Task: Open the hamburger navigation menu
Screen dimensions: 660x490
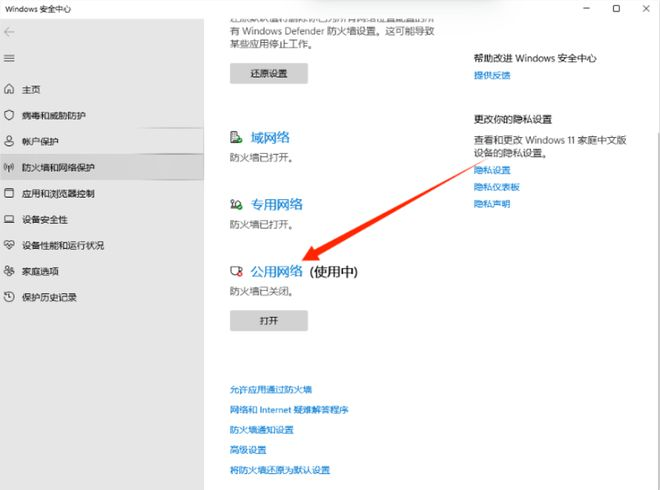Action: 9,58
